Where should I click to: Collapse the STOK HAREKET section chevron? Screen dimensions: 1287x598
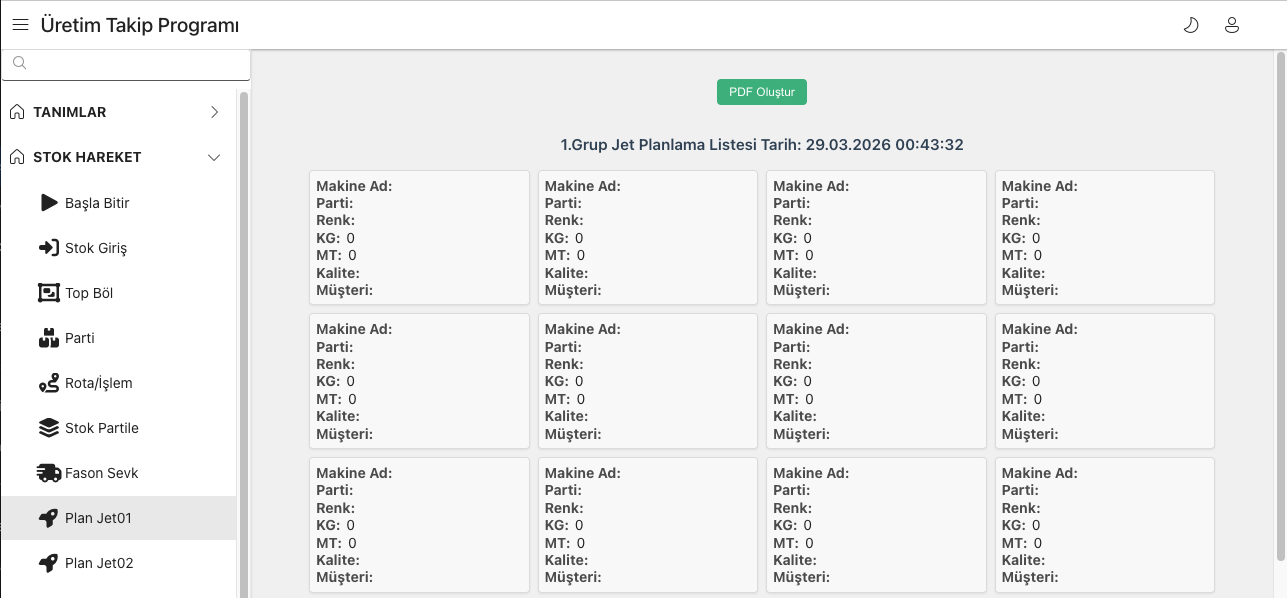coord(214,157)
